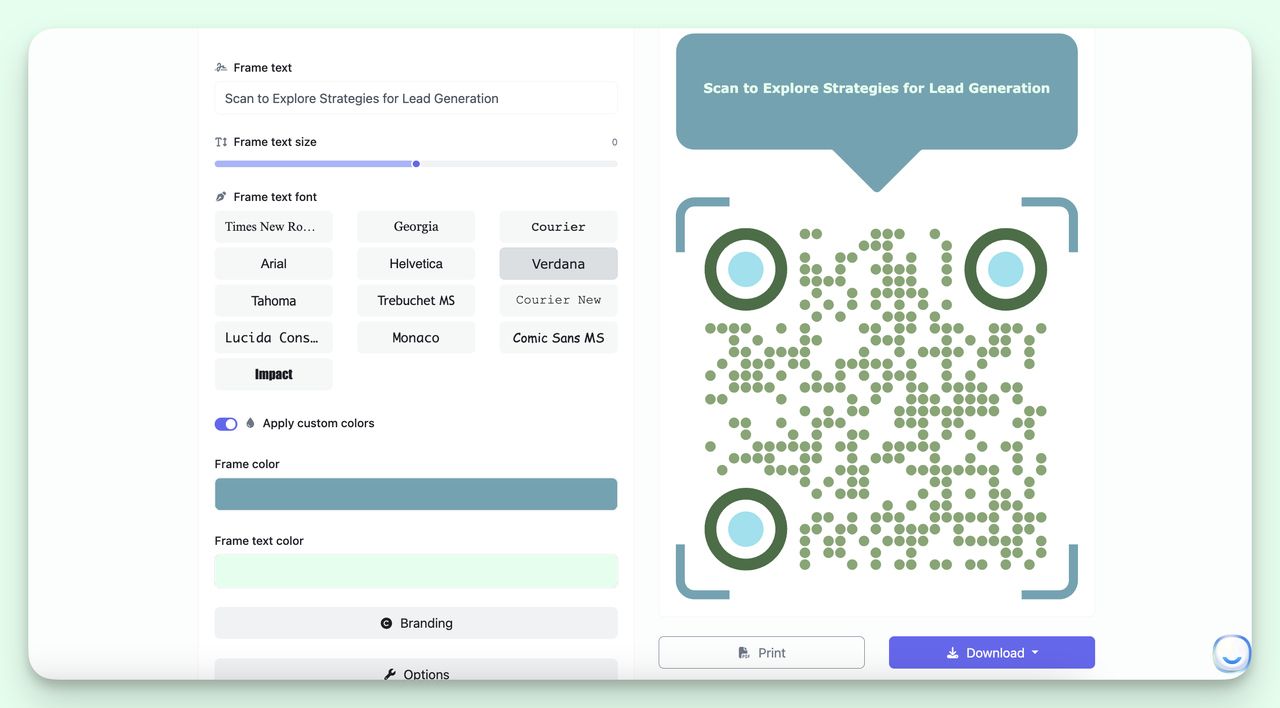
Task: Pick Monaco as frame font
Action: [x=416, y=338]
